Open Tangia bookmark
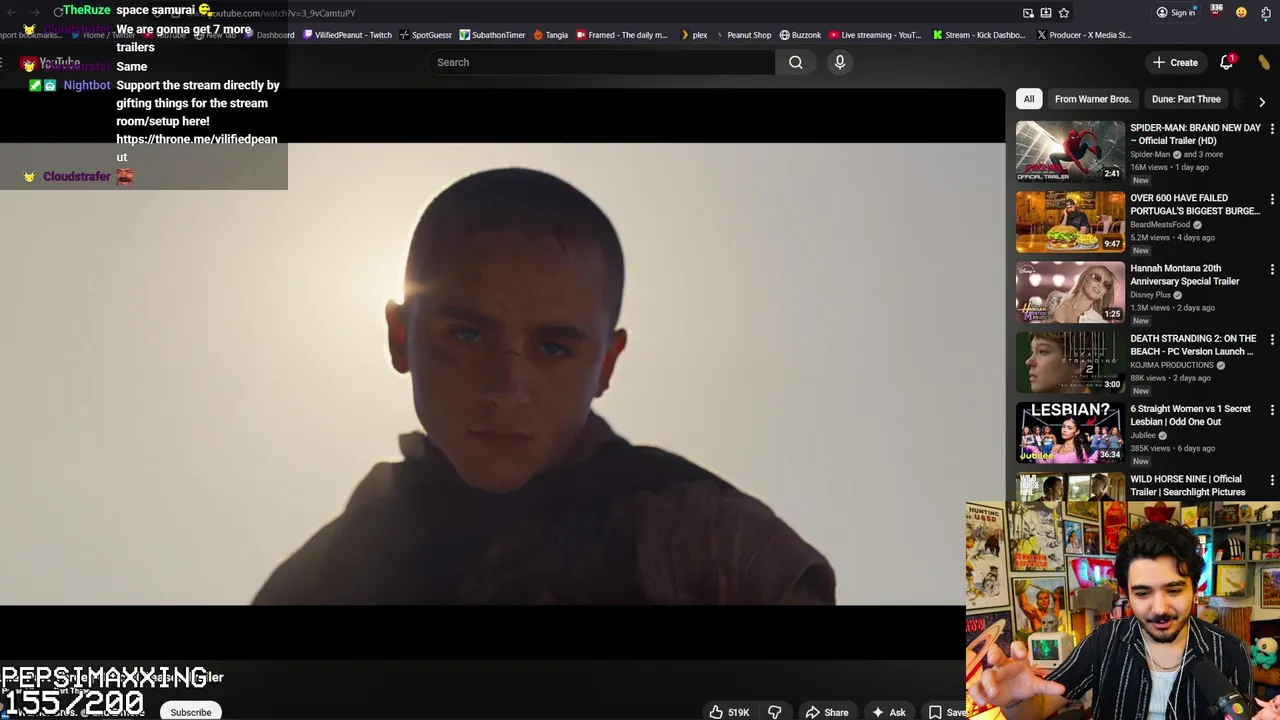Image resolution: width=1280 pixels, height=720 pixels. point(550,35)
